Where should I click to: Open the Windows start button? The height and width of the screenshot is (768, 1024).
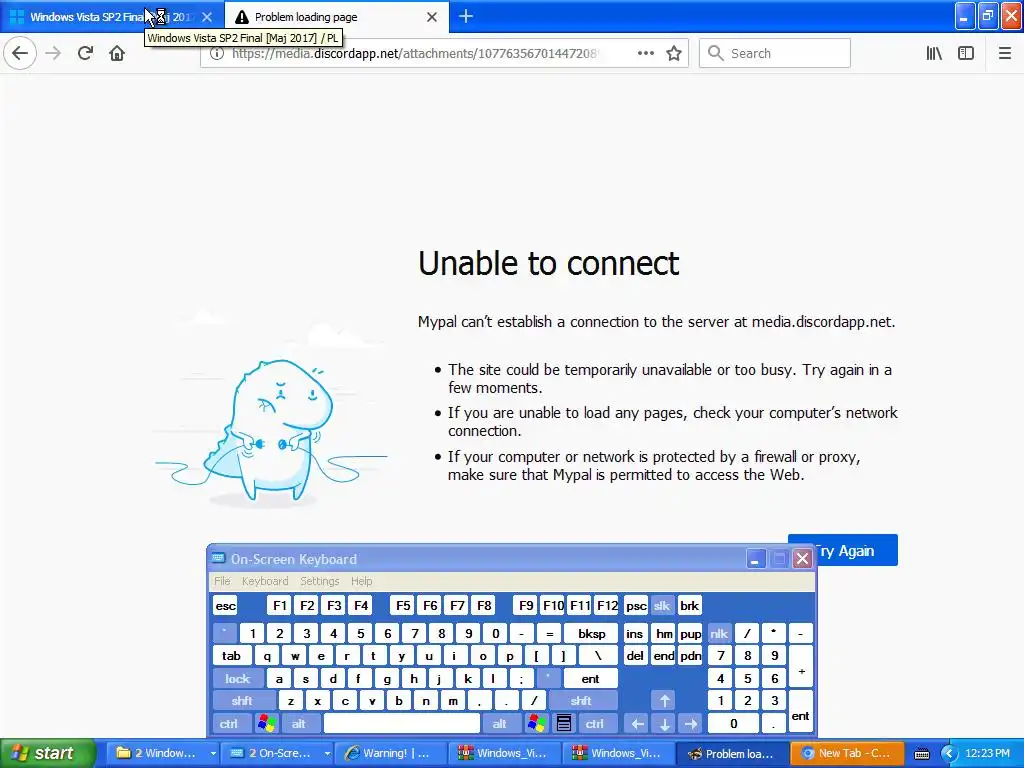coord(46,753)
